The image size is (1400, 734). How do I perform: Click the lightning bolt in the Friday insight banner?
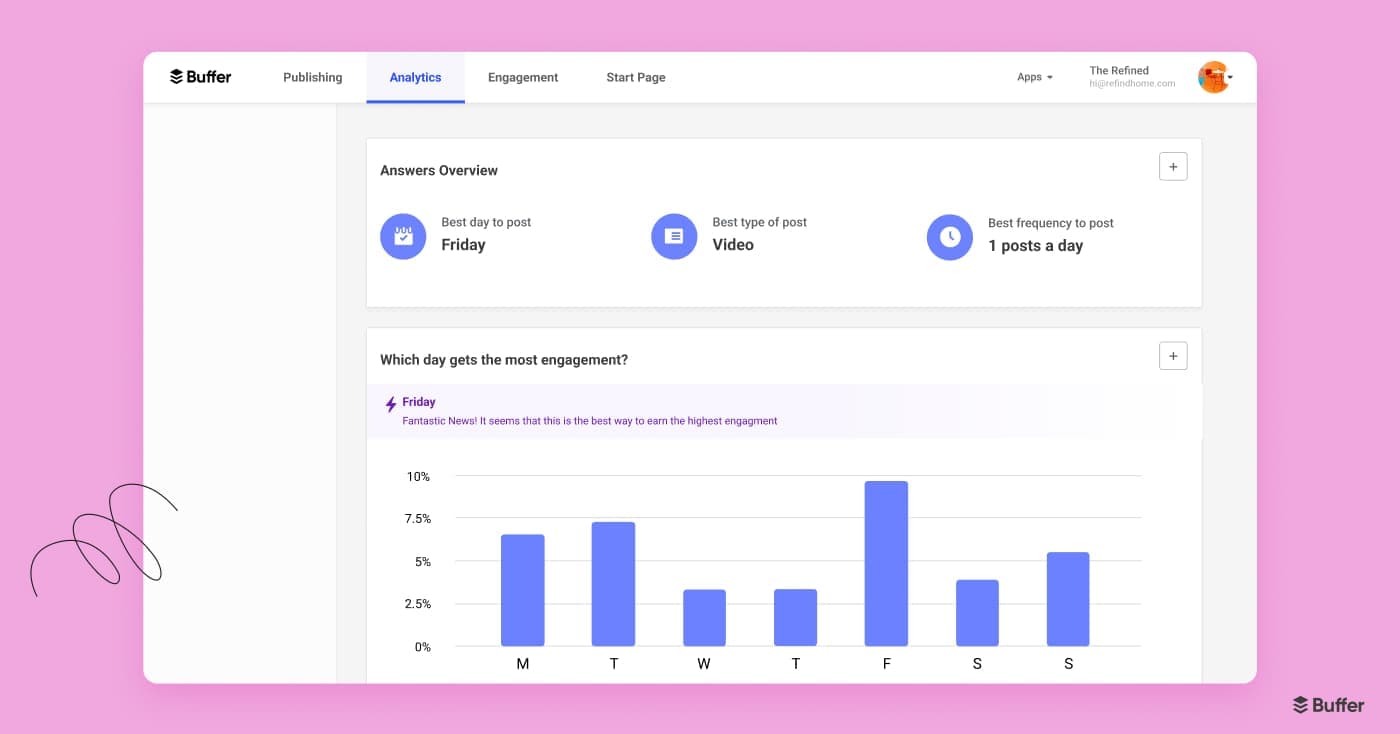[390, 404]
